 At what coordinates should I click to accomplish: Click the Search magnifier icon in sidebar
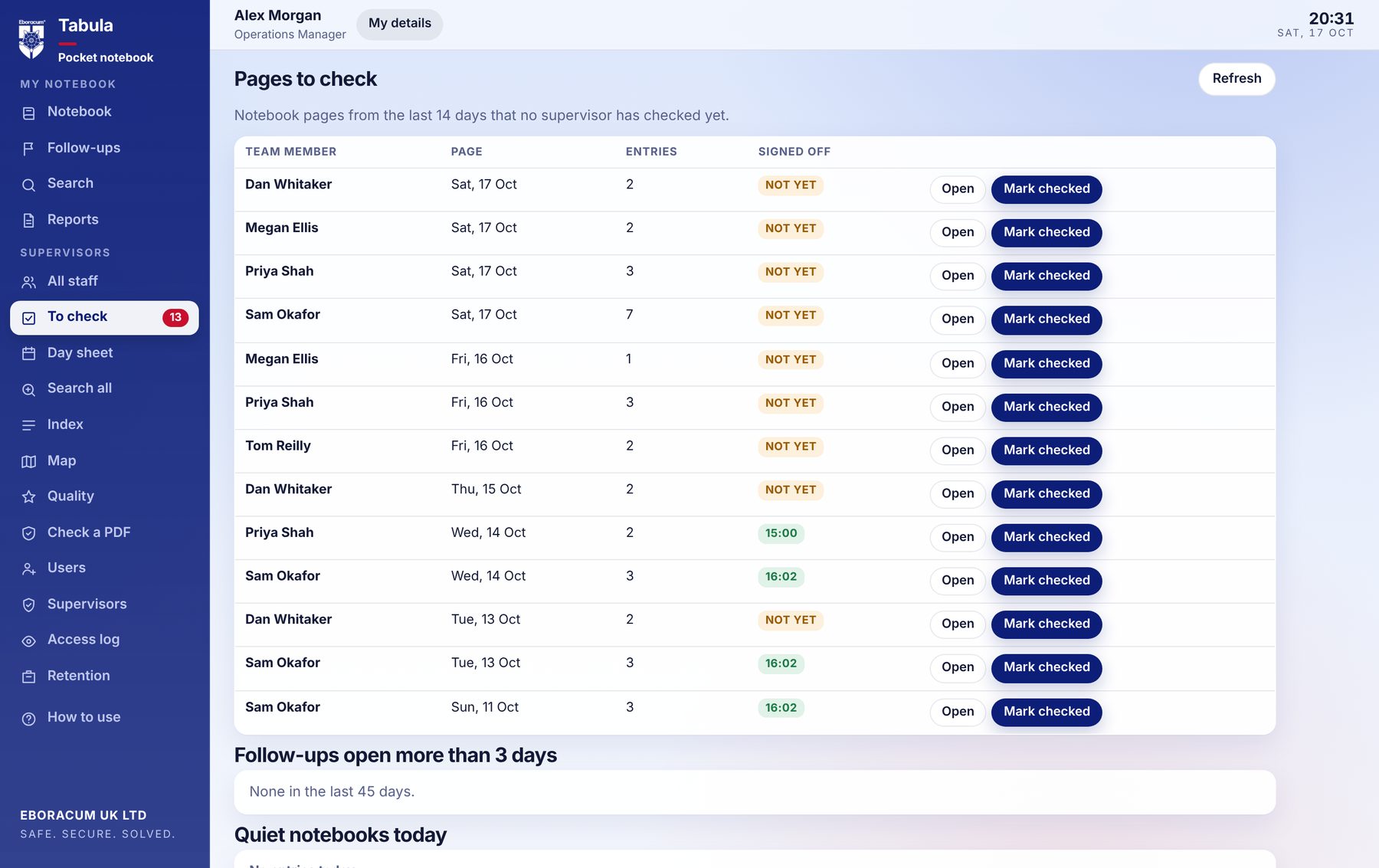(29, 185)
